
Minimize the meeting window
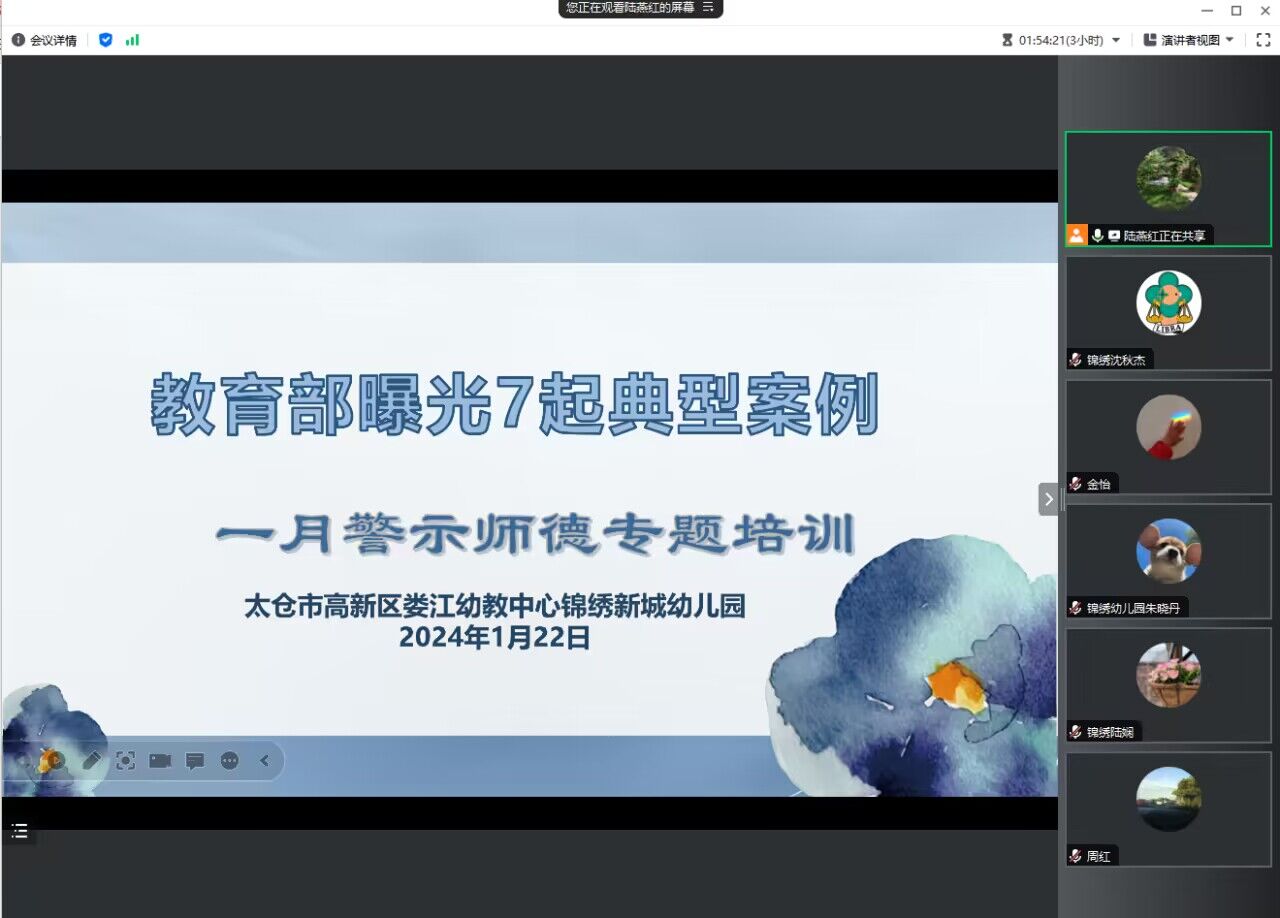(x=1207, y=10)
